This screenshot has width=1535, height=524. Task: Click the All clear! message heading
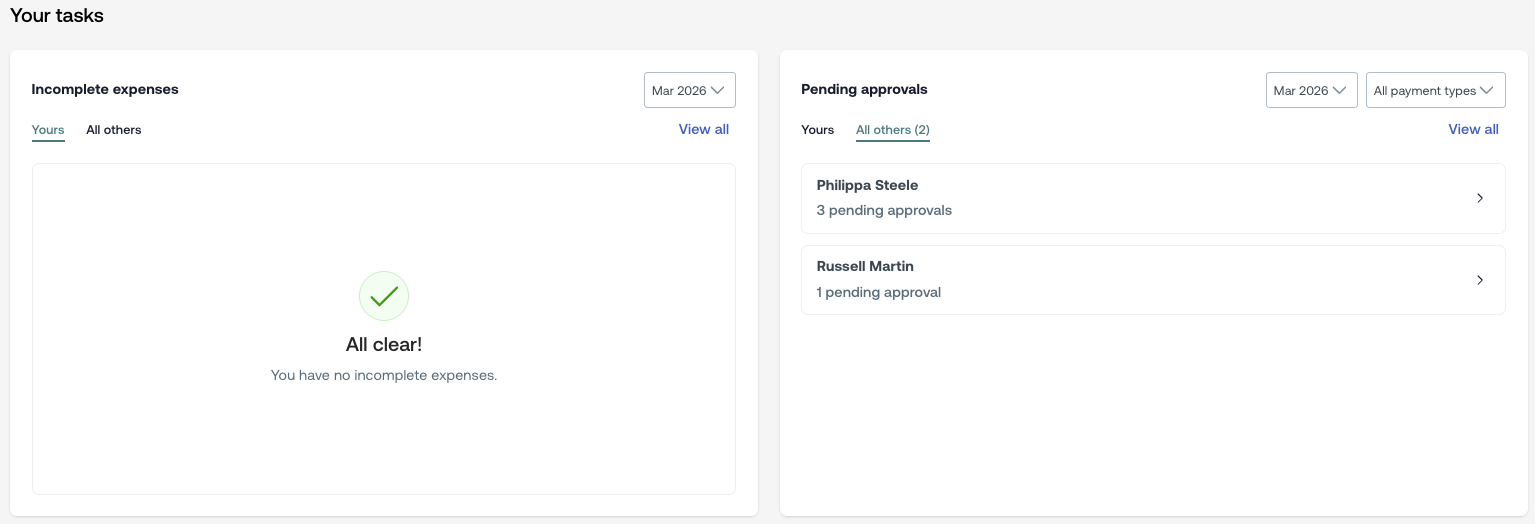coord(384,344)
